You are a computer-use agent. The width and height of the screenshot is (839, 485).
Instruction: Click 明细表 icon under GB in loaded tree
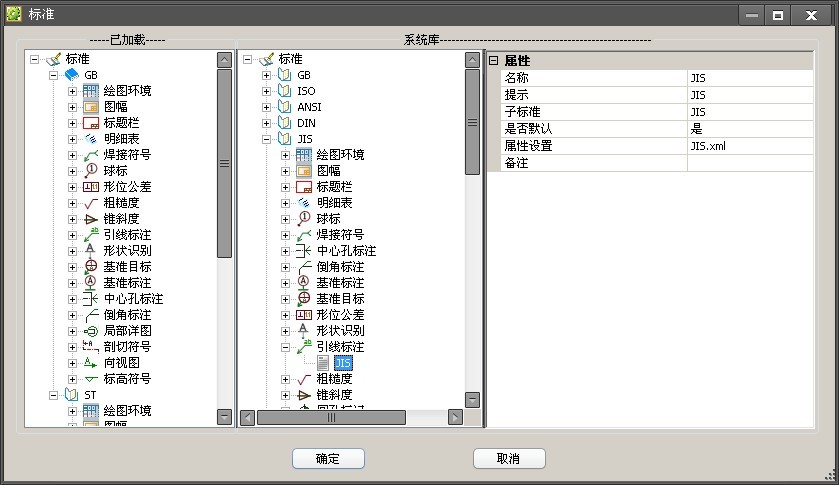pyautogui.click(x=90, y=139)
